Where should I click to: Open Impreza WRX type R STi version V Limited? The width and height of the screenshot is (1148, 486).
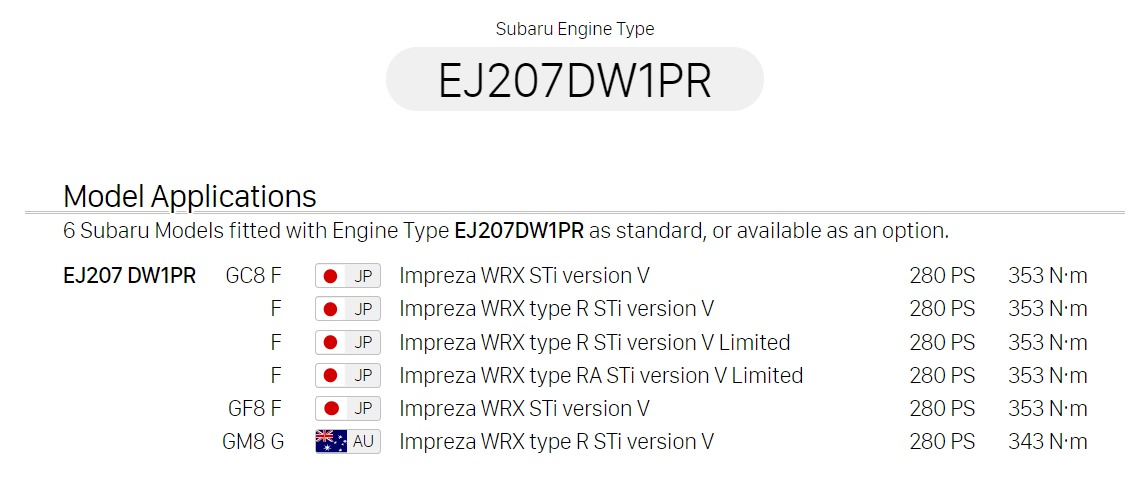tap(594, 342)
